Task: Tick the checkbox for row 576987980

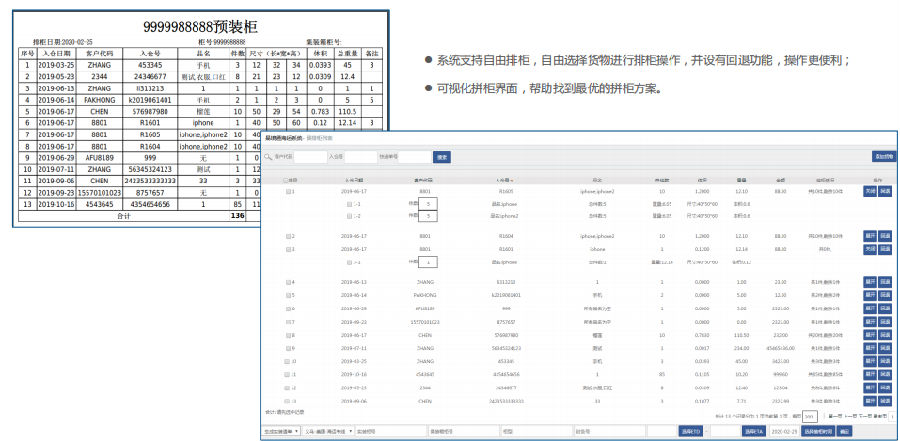Action: [289, 335]
